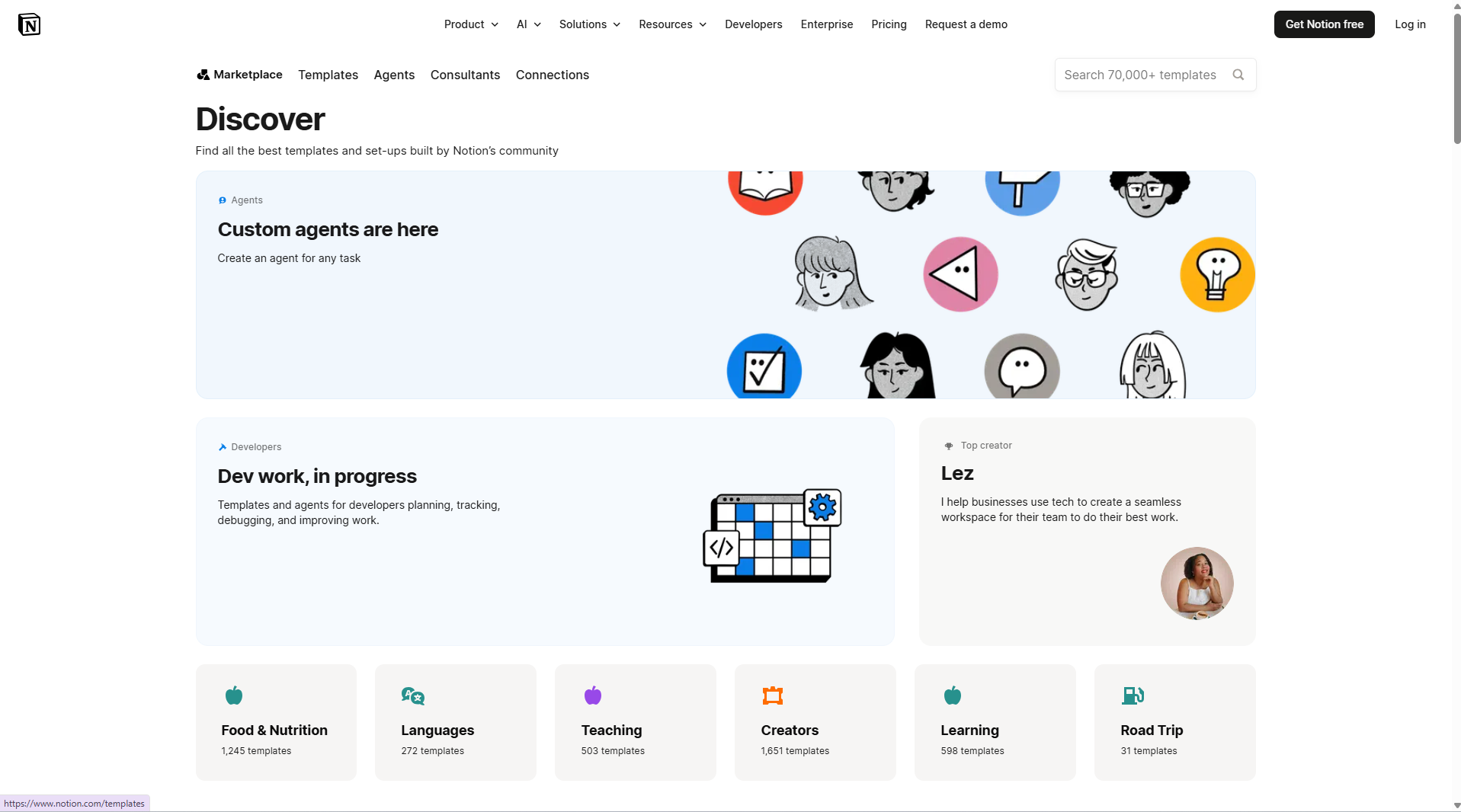Go to the Consultants tab
The image size is (1461, 812).
point(465,75)
